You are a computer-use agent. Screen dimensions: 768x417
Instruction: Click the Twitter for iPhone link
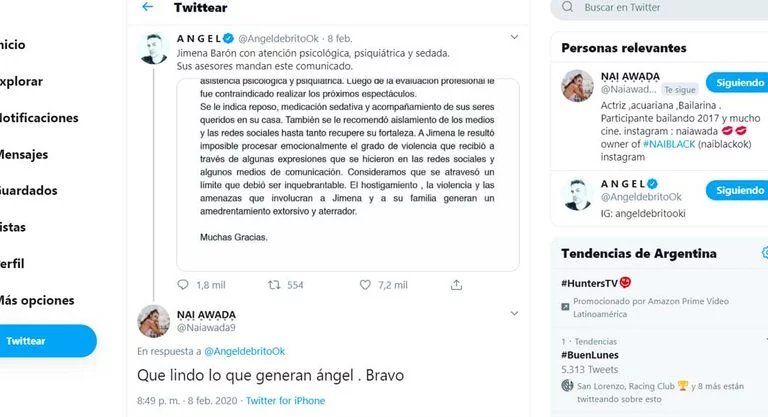[285, 401]
